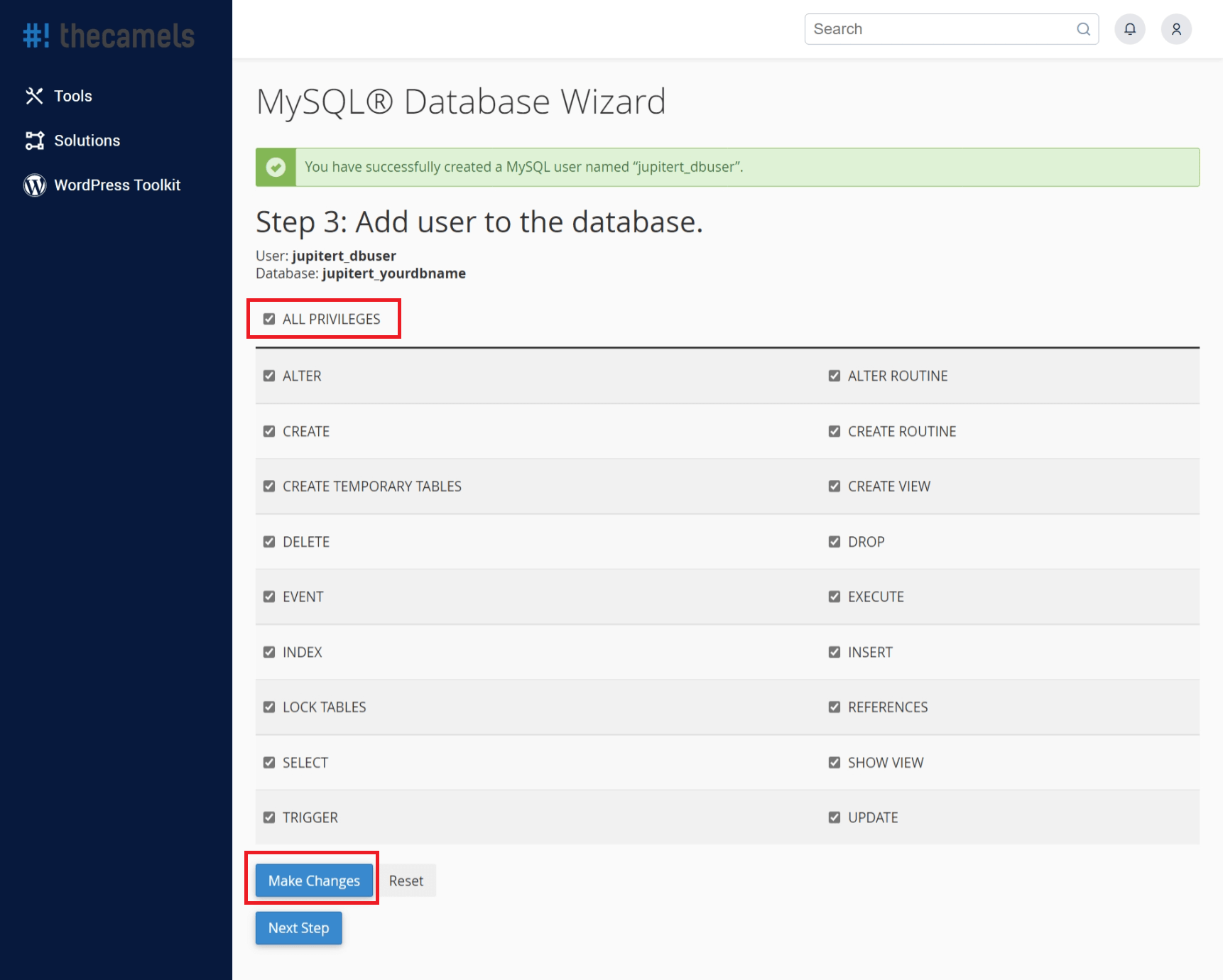Open the user account icon
The width and height of the screenshot is (1223, 980).
[x=1176, y=29]
